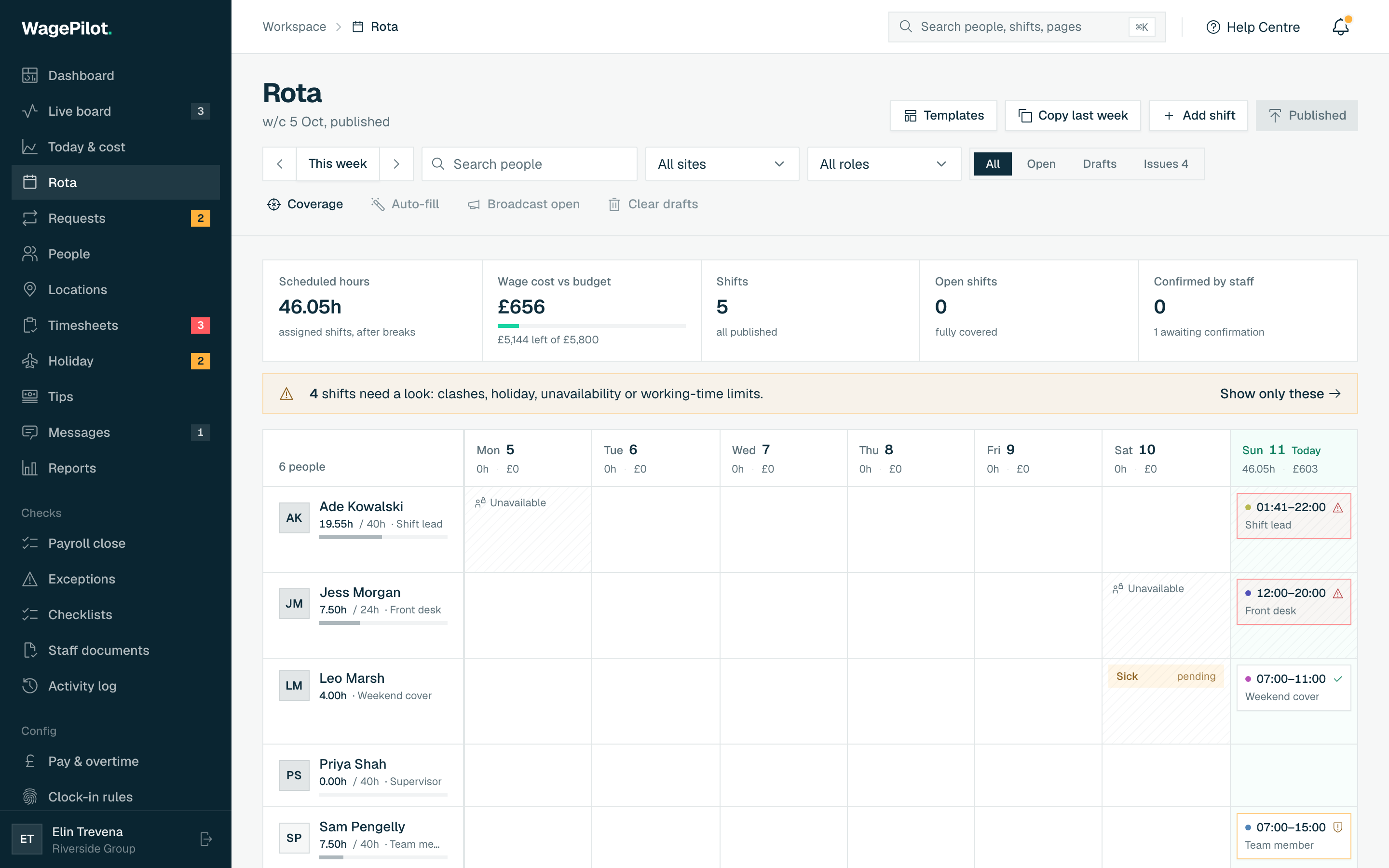Switch to the Issues 4 tab
Screen dimensions: 1389x868
coord(1165,164)
